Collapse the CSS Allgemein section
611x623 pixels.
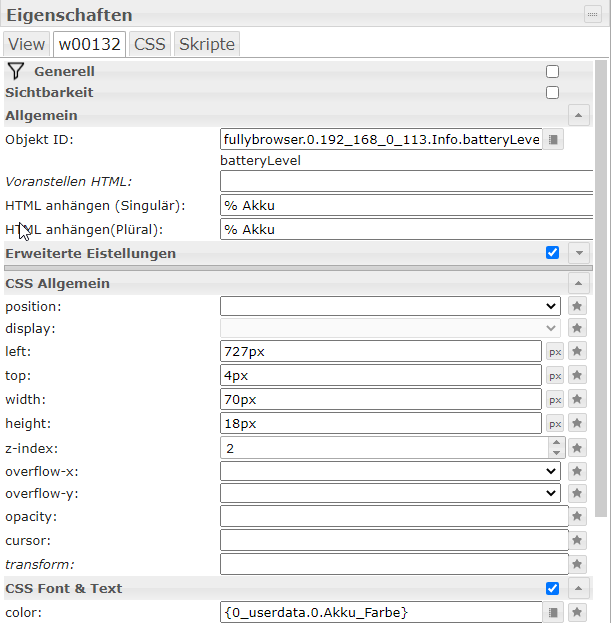578,284
